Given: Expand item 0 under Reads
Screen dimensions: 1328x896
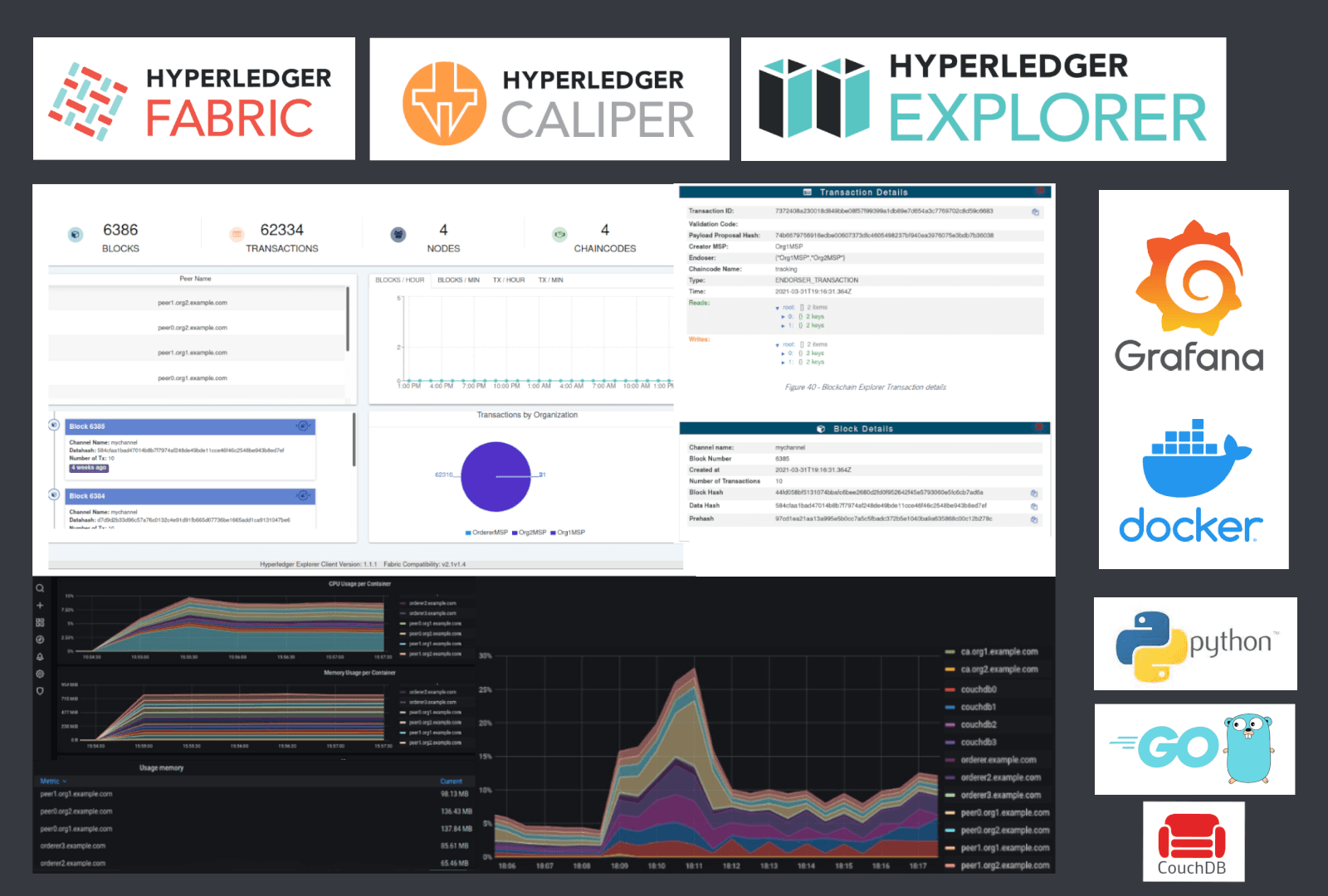Looking at the screenshot, I should pos(783,317).
